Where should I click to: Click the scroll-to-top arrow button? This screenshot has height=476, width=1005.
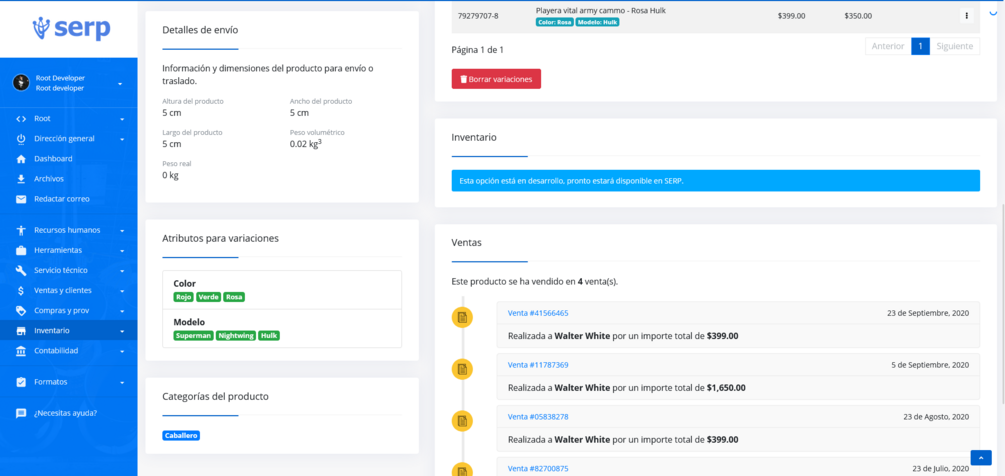(981, 457)
